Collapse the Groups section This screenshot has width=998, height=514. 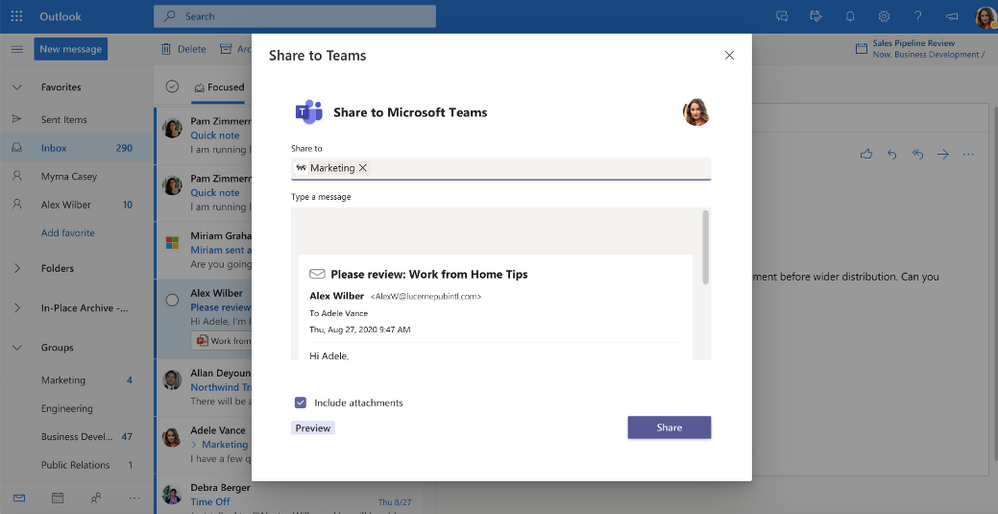(17, 347)
